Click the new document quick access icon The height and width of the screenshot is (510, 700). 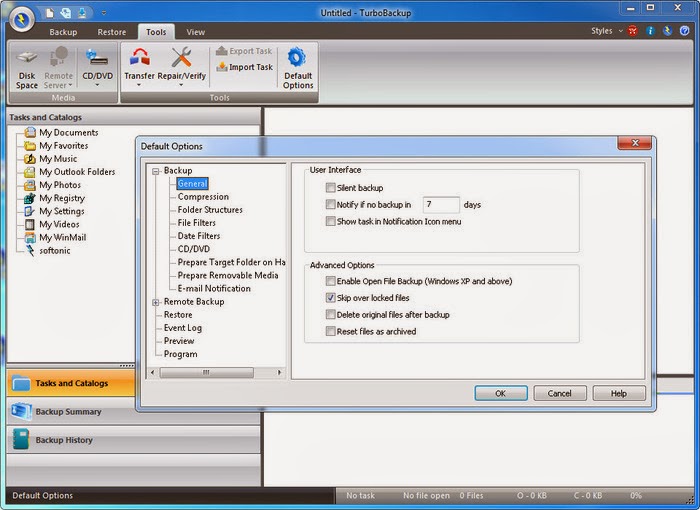pos(50,13)
